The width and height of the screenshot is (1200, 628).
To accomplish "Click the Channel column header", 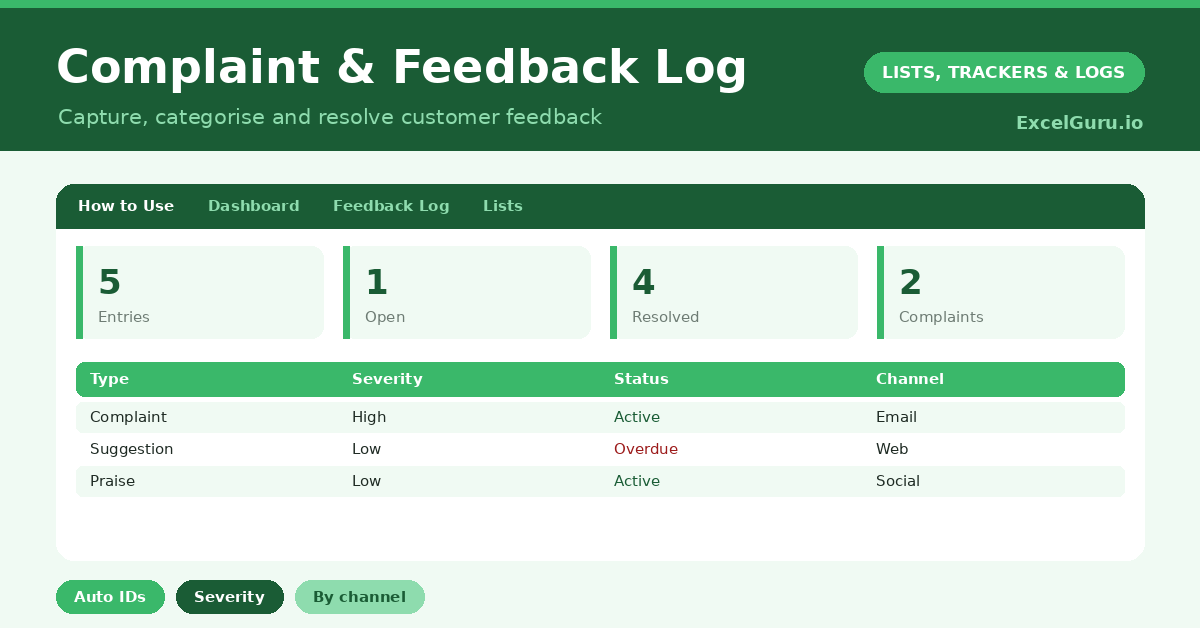I will (910, 379).
